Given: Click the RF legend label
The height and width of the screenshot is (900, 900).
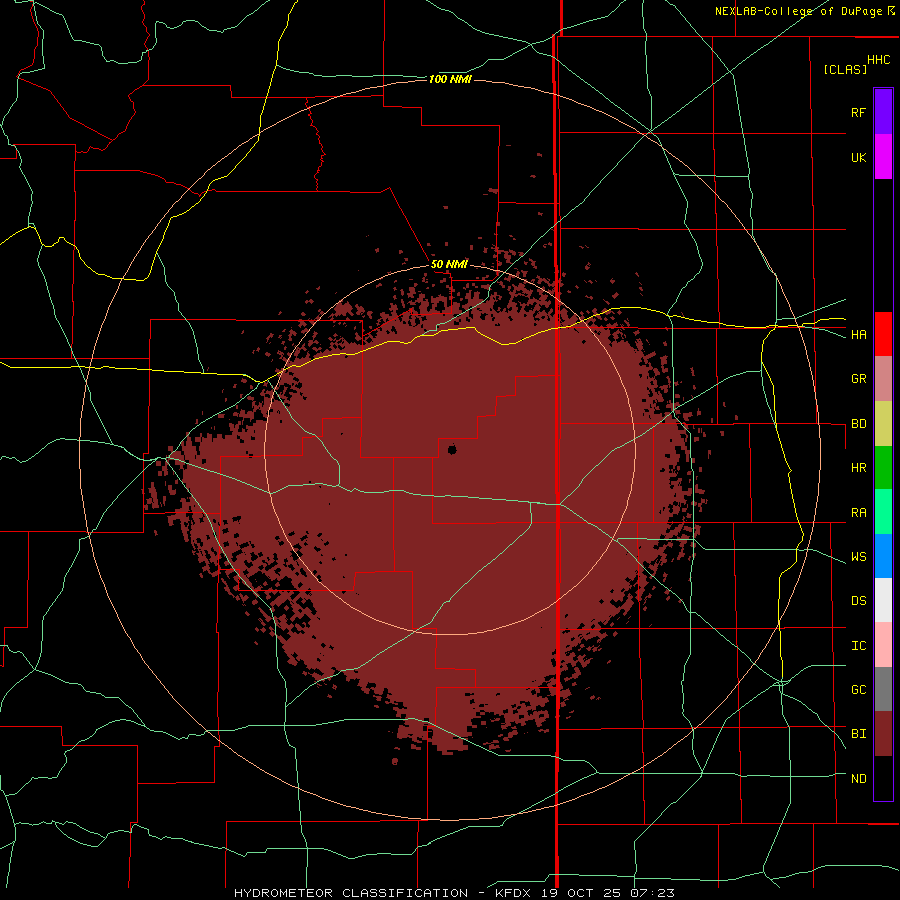Looking at the screenshot, I should pos(858,113).
